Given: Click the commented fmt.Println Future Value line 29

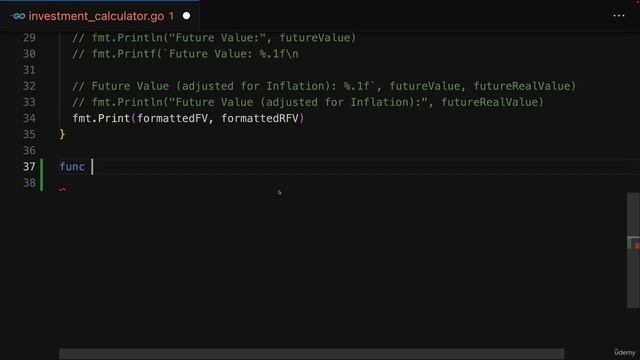Looking at the screenshot, I should (x=214, y=38).
